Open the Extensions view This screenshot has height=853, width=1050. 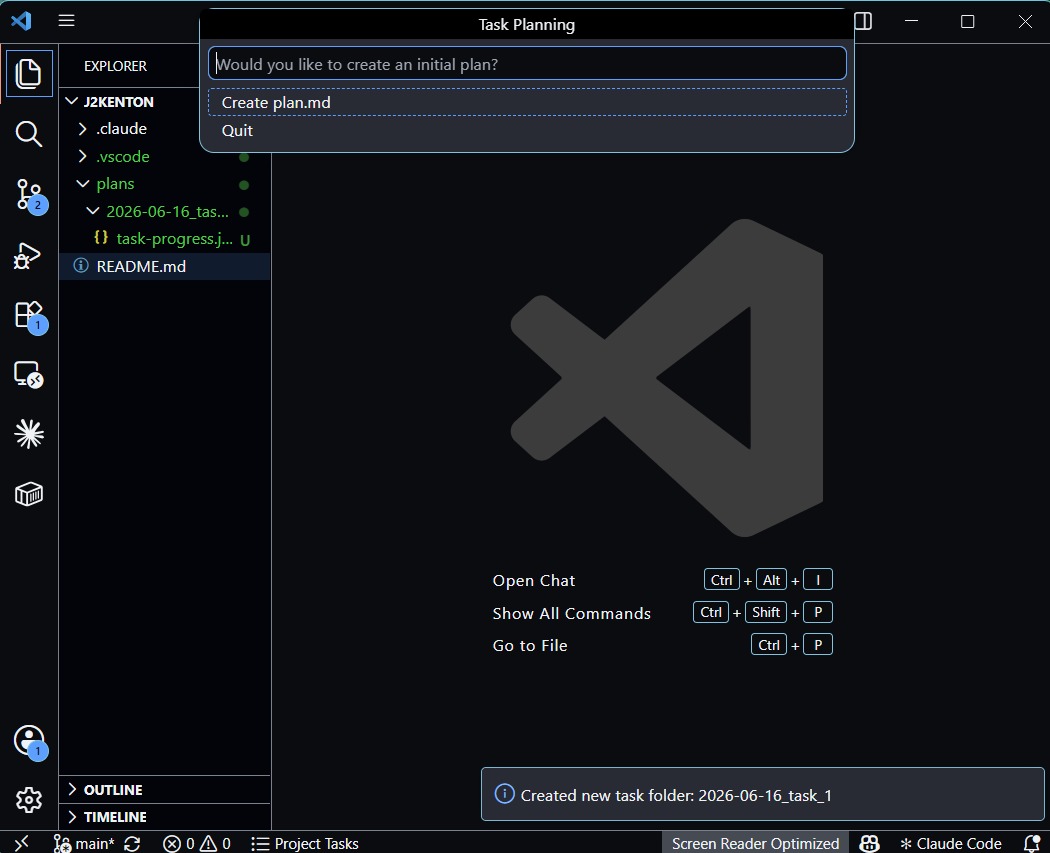click(29, 315)
